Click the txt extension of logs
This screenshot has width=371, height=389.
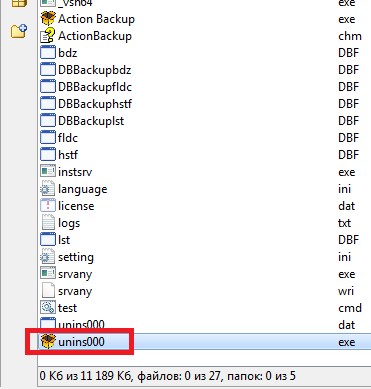(344, 223)
